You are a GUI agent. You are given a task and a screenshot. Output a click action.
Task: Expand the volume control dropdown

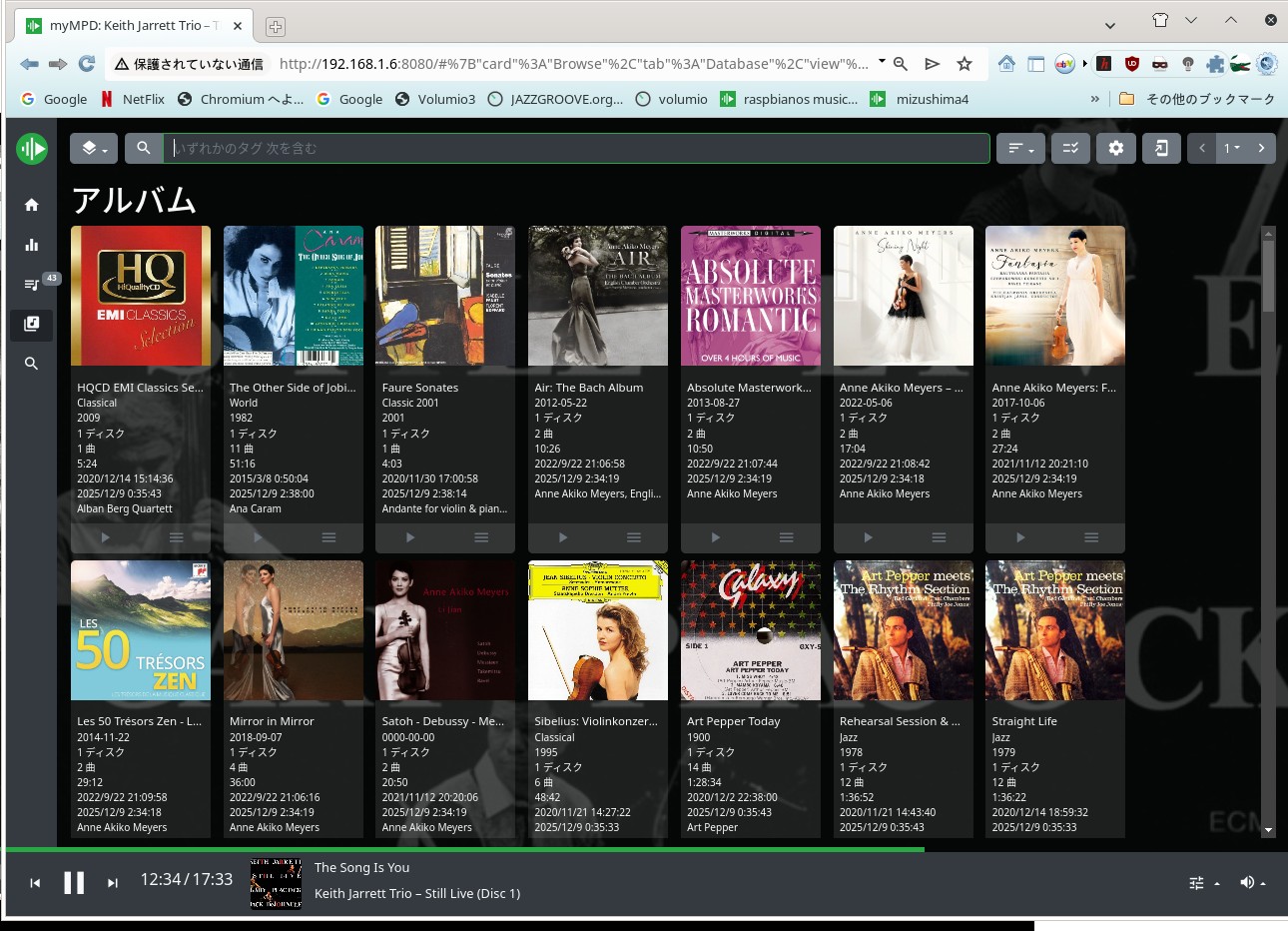(x=1252, y=882)
